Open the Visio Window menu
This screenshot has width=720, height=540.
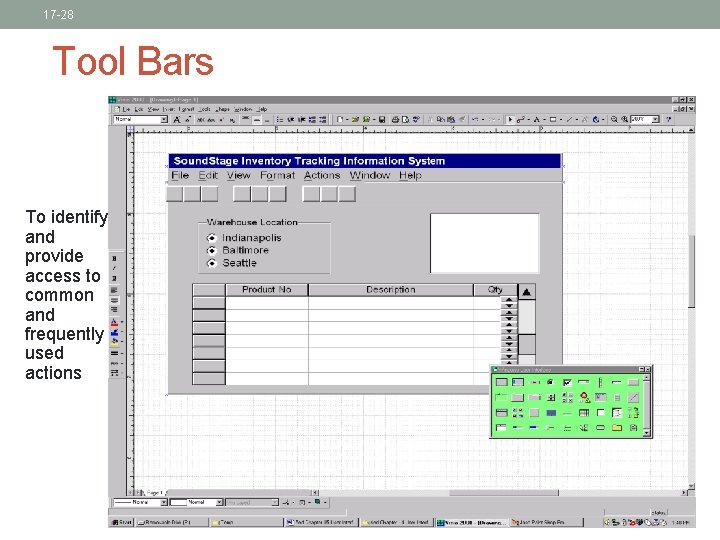click(243, 109)
